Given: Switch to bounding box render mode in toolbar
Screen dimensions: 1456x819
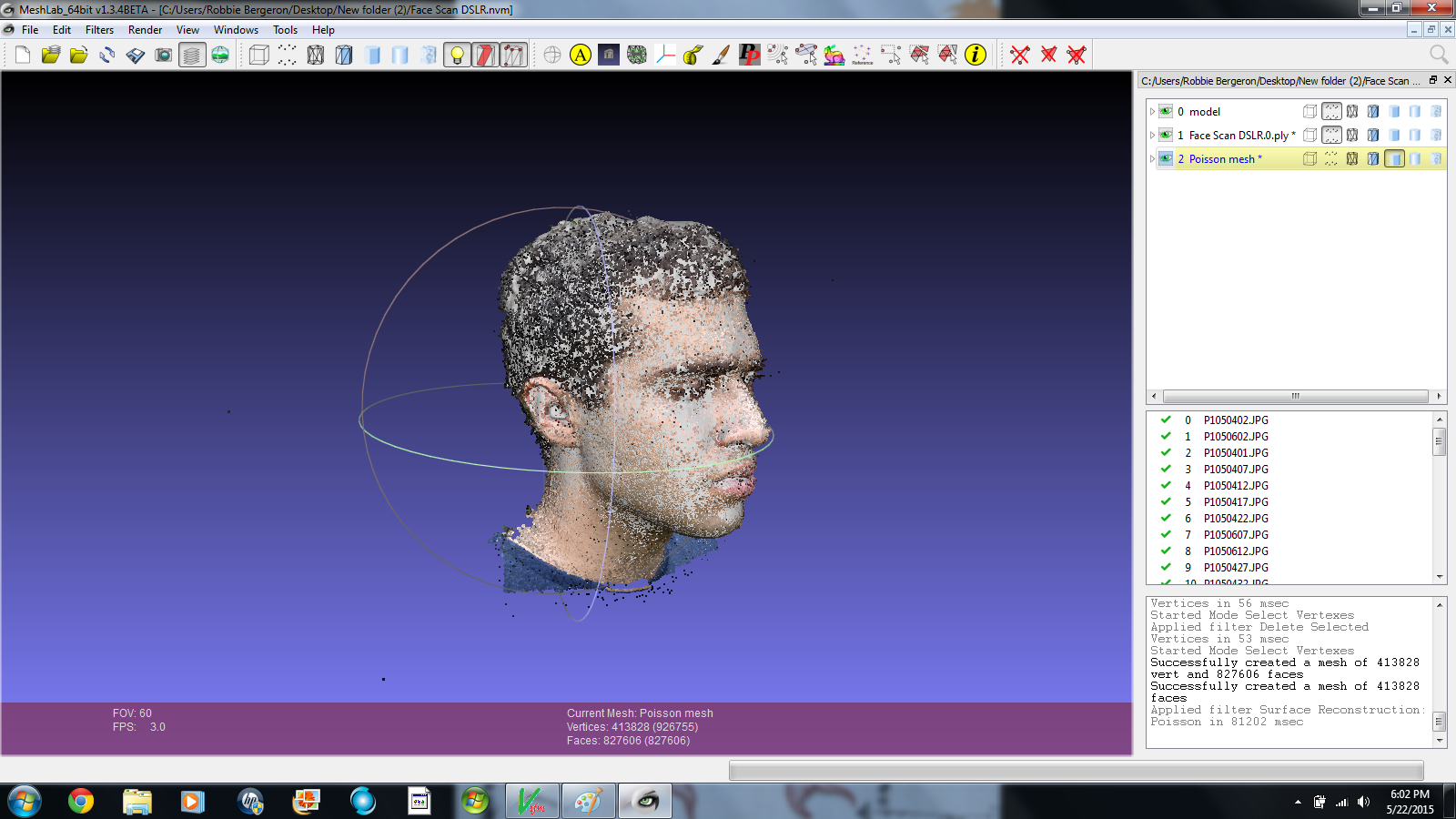Looking at the screenshot, I should [x=259, y=56].
